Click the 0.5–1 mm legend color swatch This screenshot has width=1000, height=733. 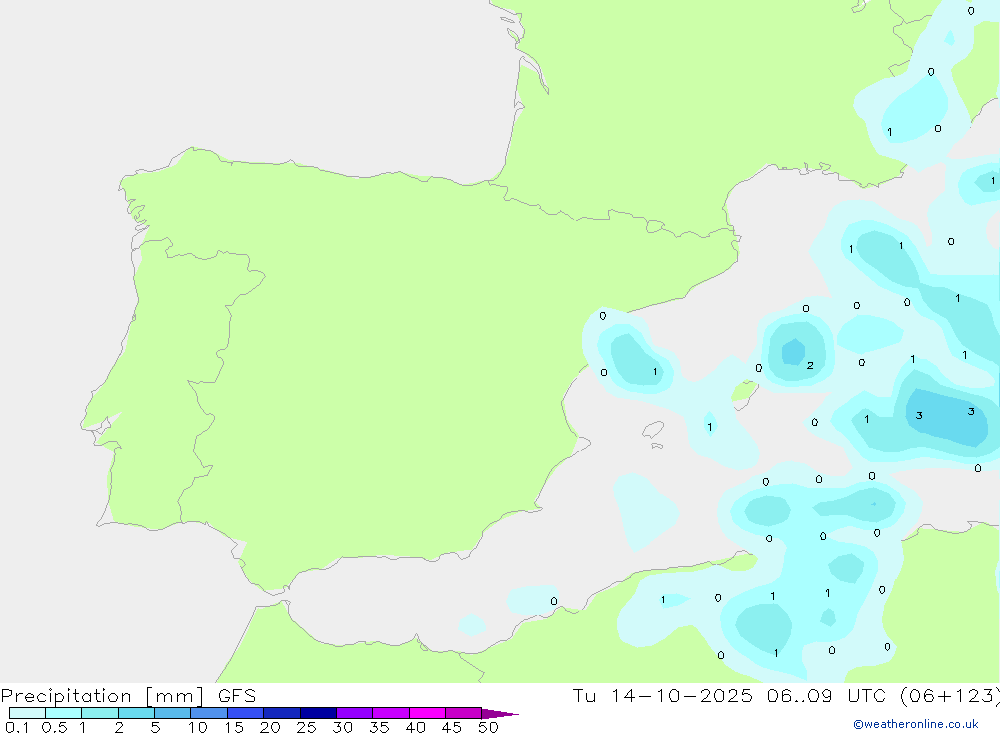63,713
